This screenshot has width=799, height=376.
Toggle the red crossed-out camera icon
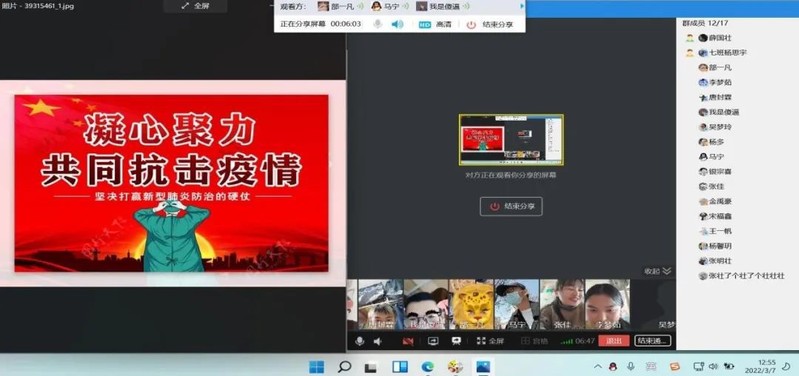[x=408, y=341]
